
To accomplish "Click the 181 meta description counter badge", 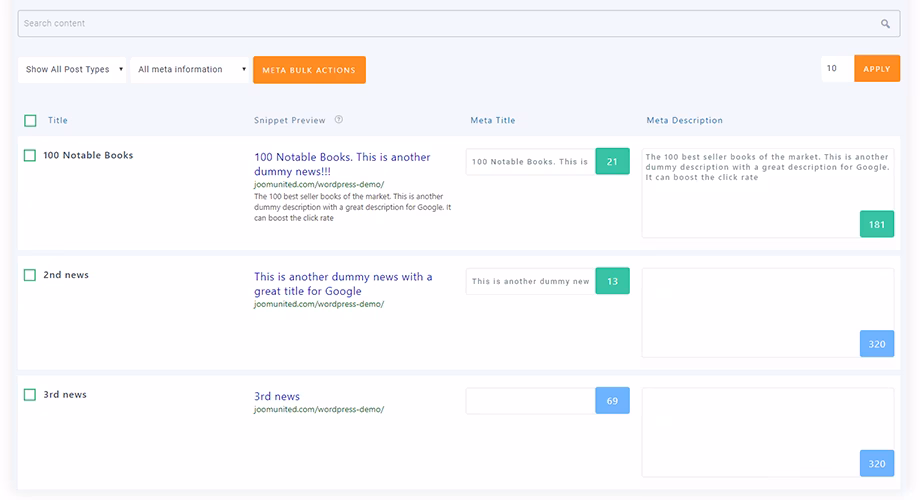I will pos(876,224).
